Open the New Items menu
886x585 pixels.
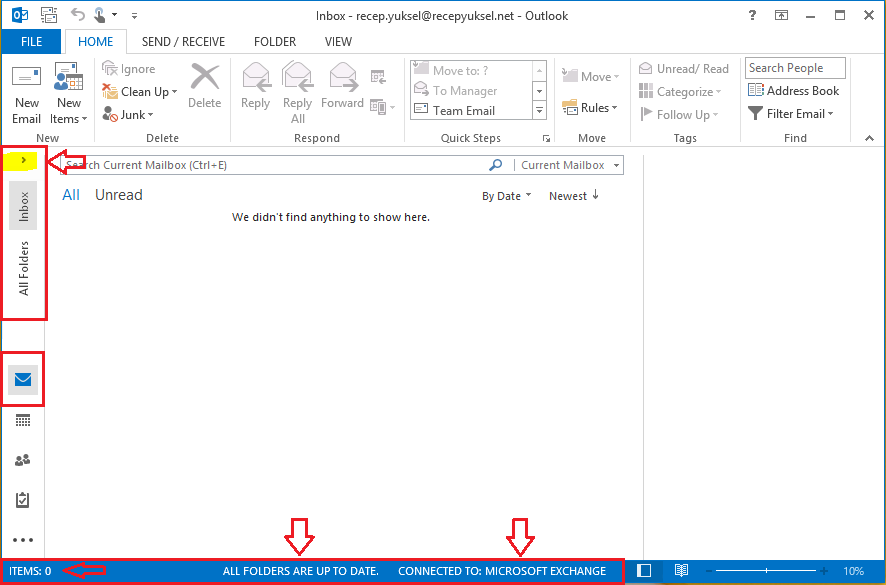(68, 94)
